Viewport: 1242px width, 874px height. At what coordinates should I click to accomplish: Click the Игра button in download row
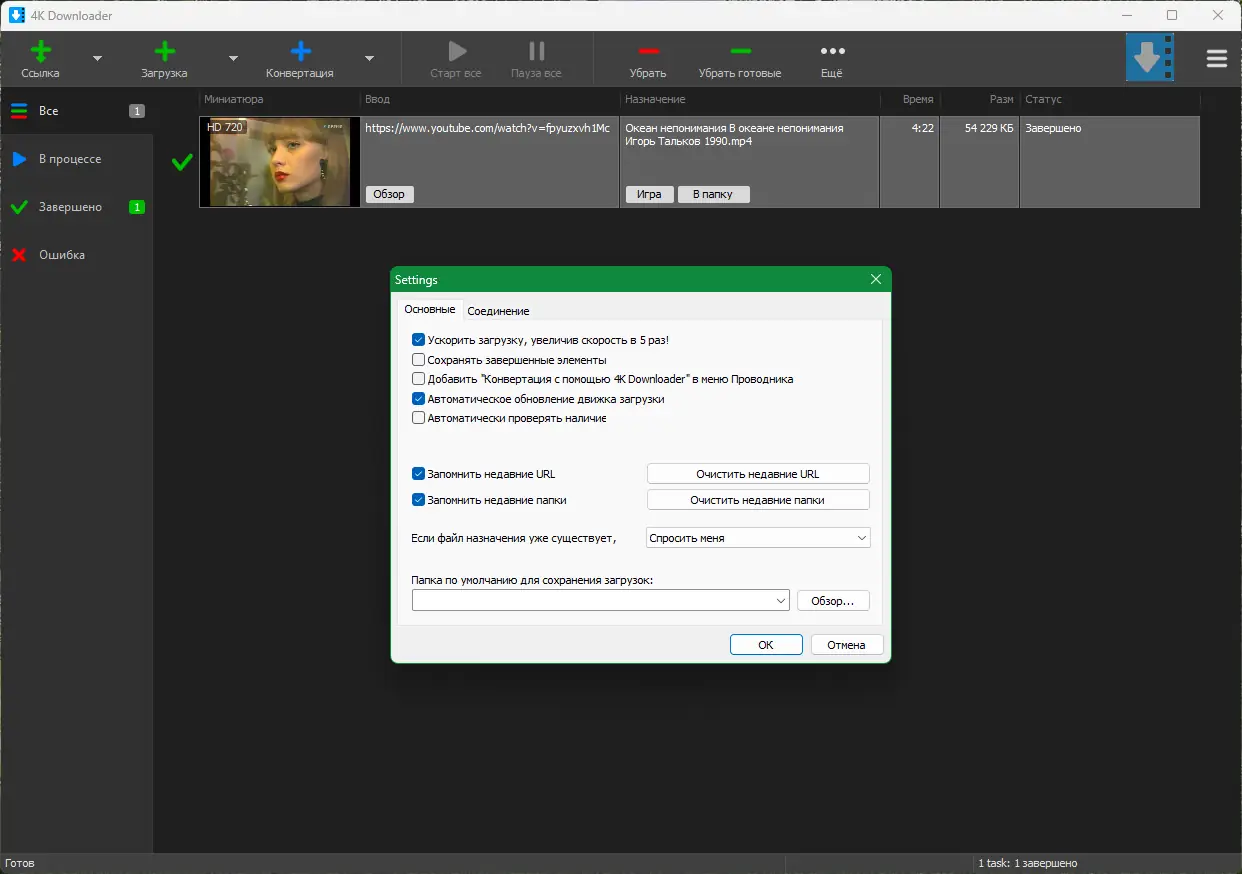[649, 194]
